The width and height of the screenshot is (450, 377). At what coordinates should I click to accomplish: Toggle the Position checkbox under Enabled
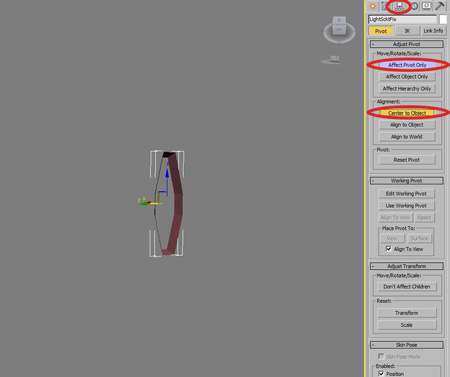point(381,374)
